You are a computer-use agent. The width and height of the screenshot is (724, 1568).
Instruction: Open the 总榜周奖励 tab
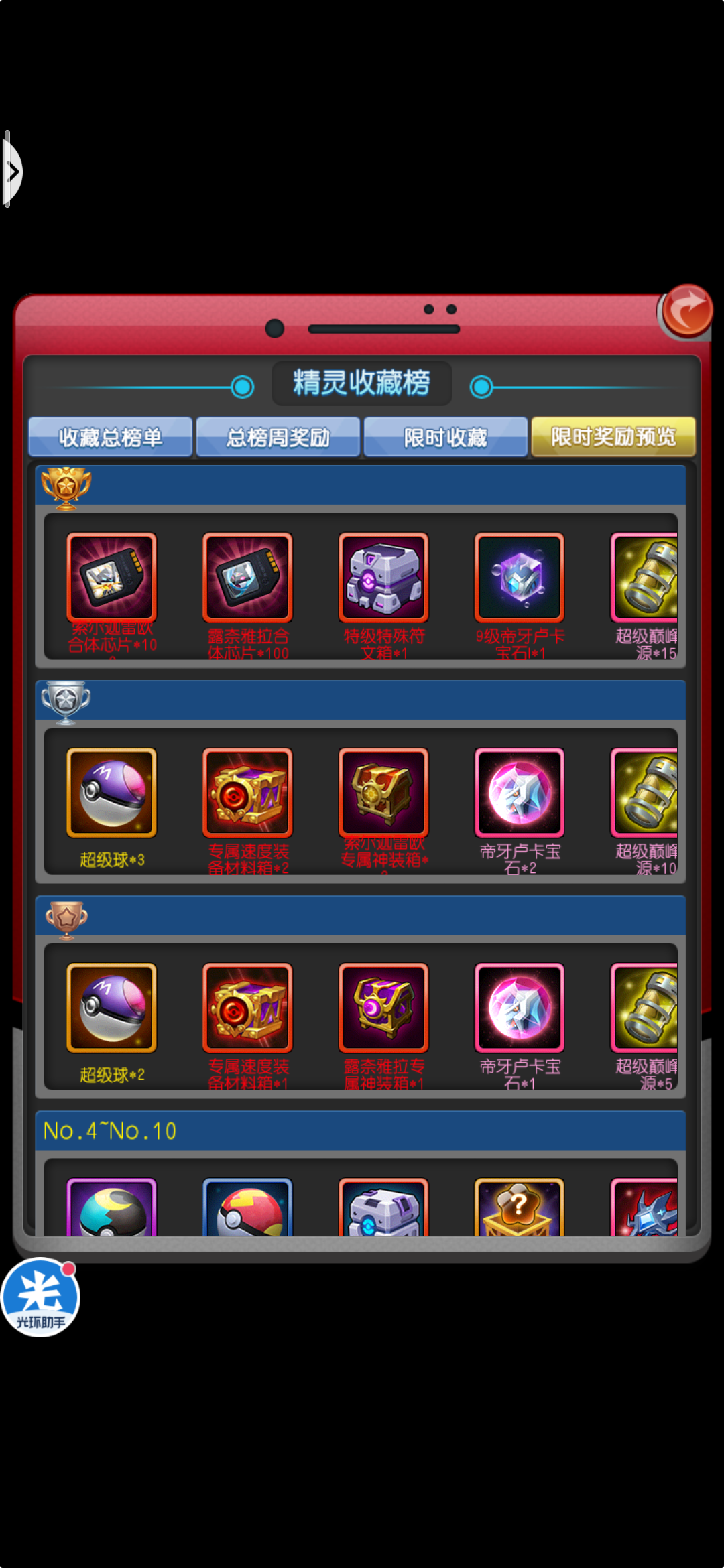coord(278,437)
